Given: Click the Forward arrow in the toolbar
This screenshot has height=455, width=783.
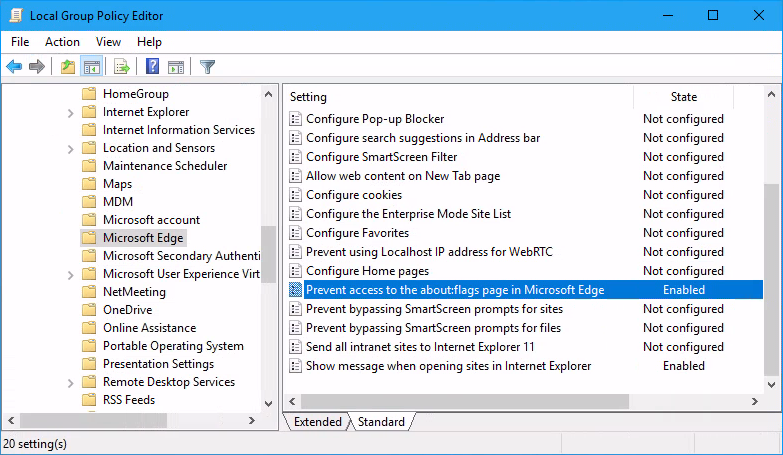Looking at the screenshot, I should [37, 67].
